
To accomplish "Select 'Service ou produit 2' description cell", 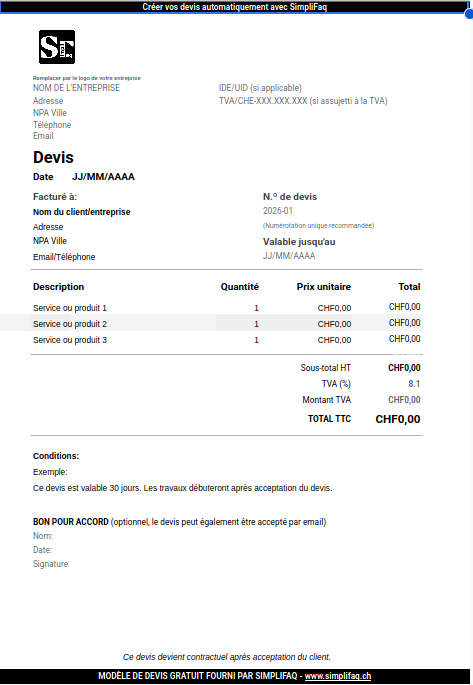I will 70,324.
